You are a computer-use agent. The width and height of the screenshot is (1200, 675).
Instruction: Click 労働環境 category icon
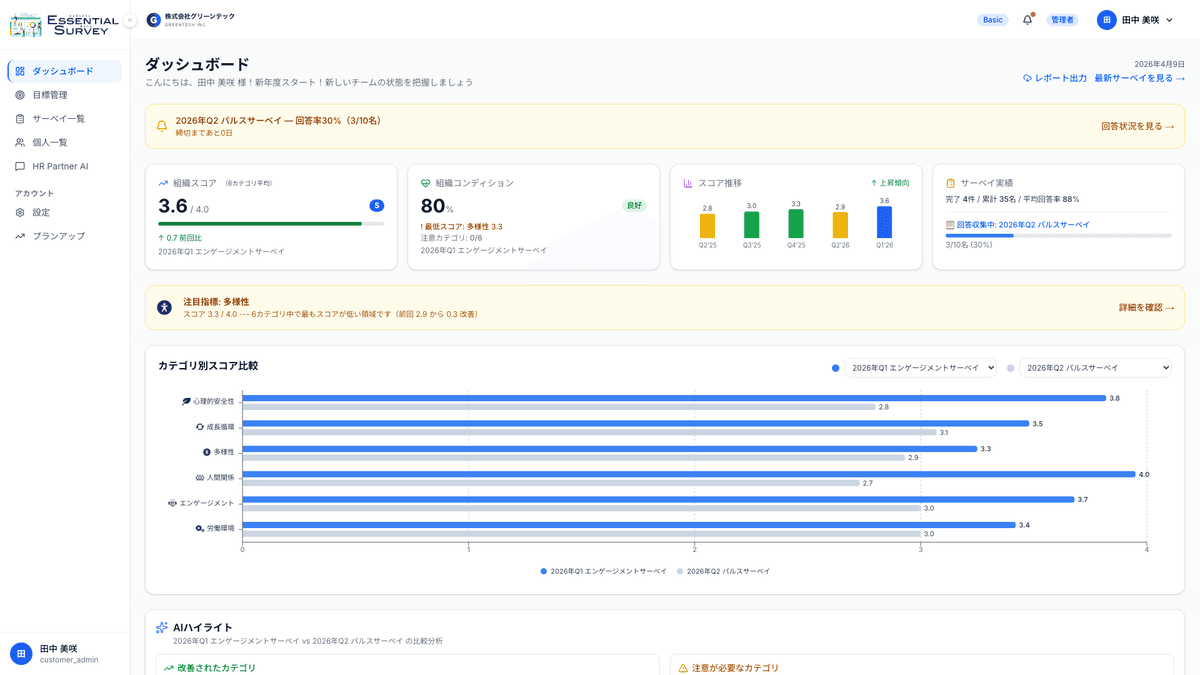[200, 528]
